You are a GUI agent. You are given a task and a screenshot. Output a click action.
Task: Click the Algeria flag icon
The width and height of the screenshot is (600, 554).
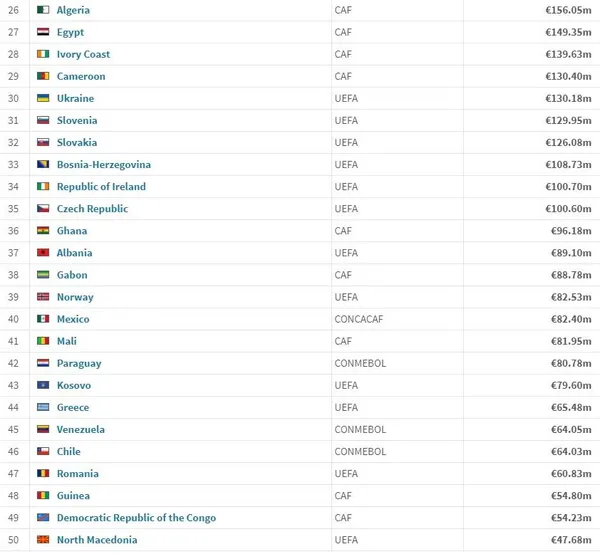point(43,10)
